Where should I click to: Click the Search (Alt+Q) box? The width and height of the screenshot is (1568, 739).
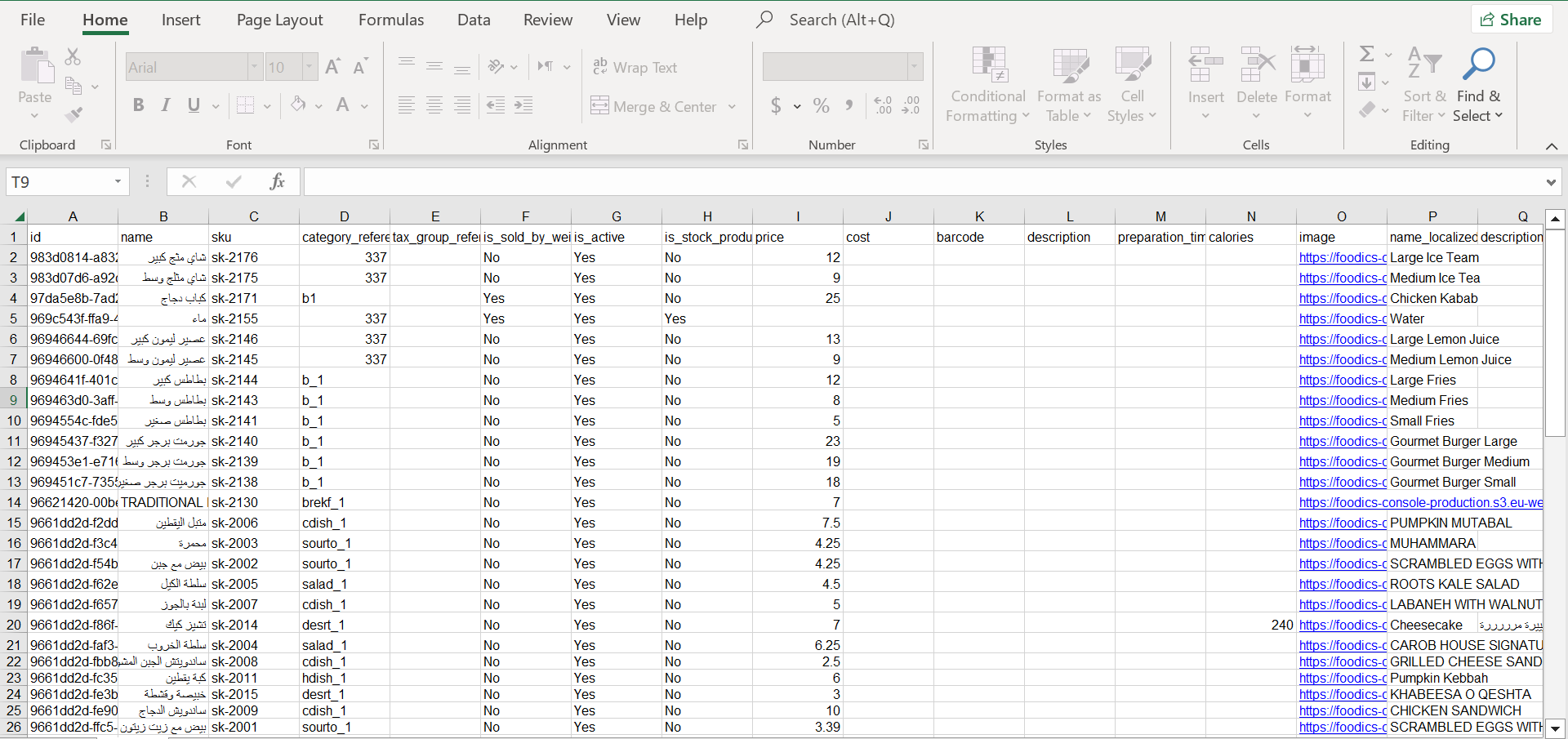[841, 20]
